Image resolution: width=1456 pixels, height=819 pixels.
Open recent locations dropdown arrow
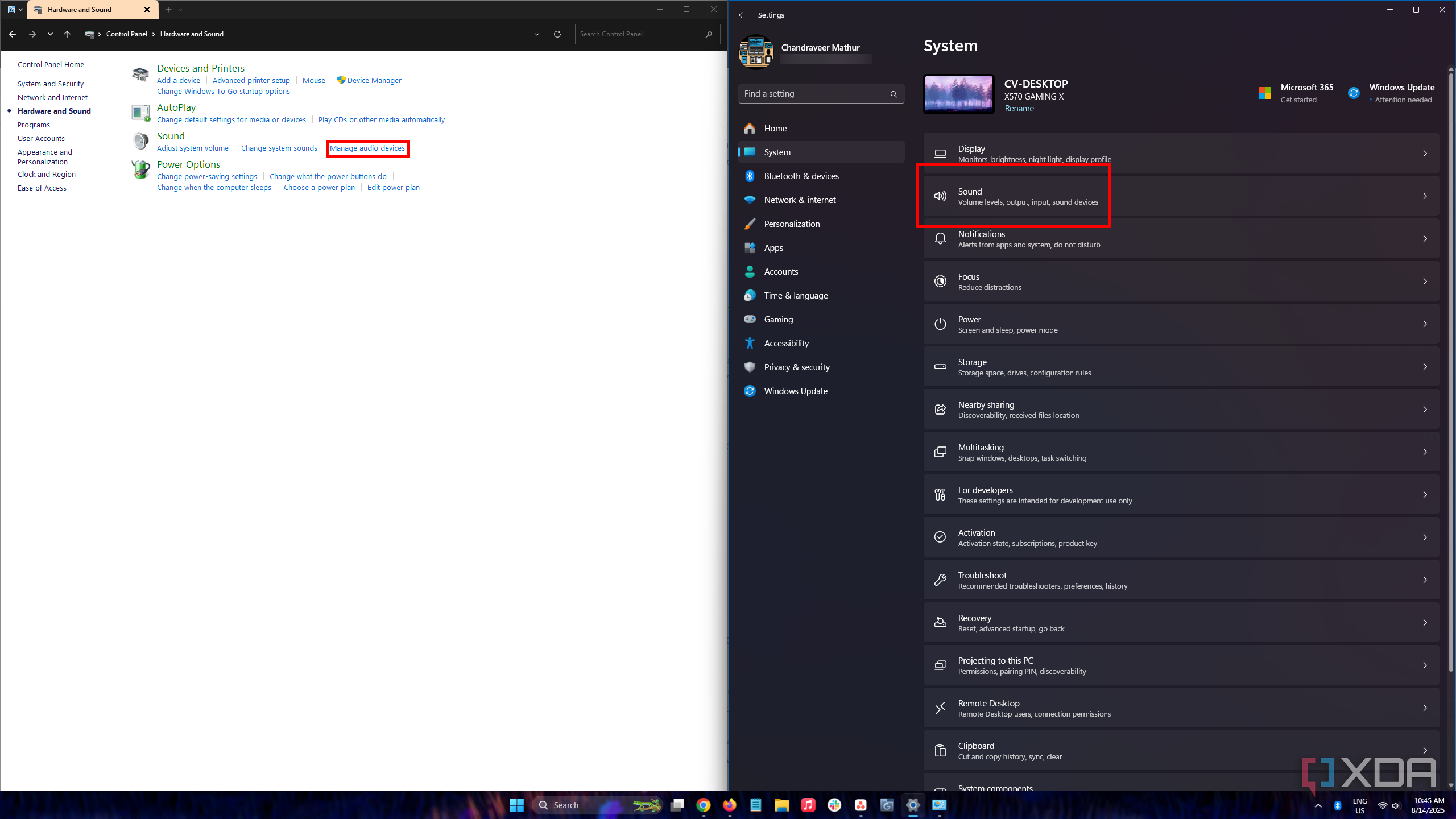tap(50, 34)
